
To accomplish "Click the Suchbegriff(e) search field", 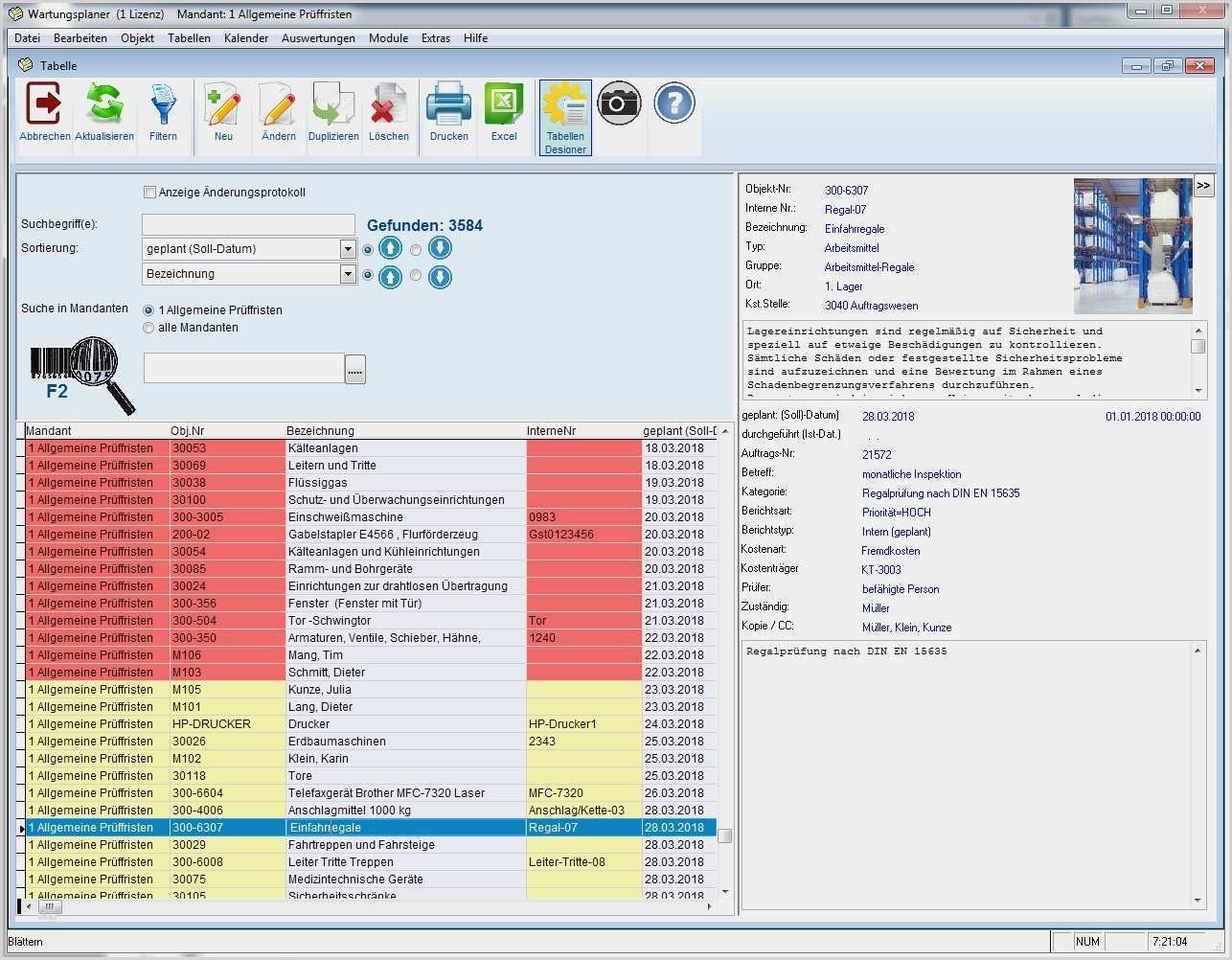I will coord(248,224).
